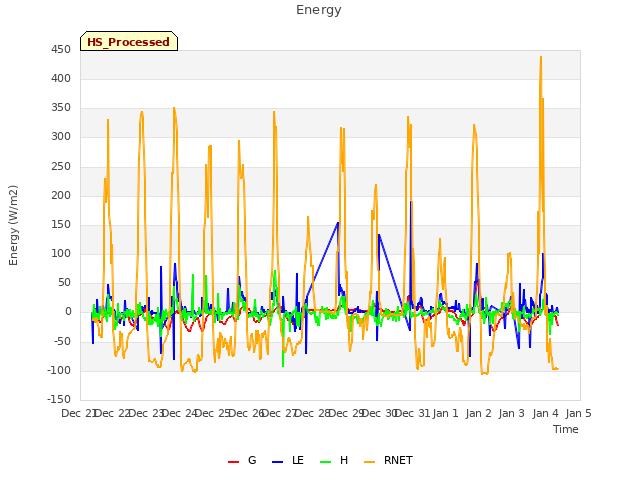Click the 150 y-axis tick label

point(61,224)
